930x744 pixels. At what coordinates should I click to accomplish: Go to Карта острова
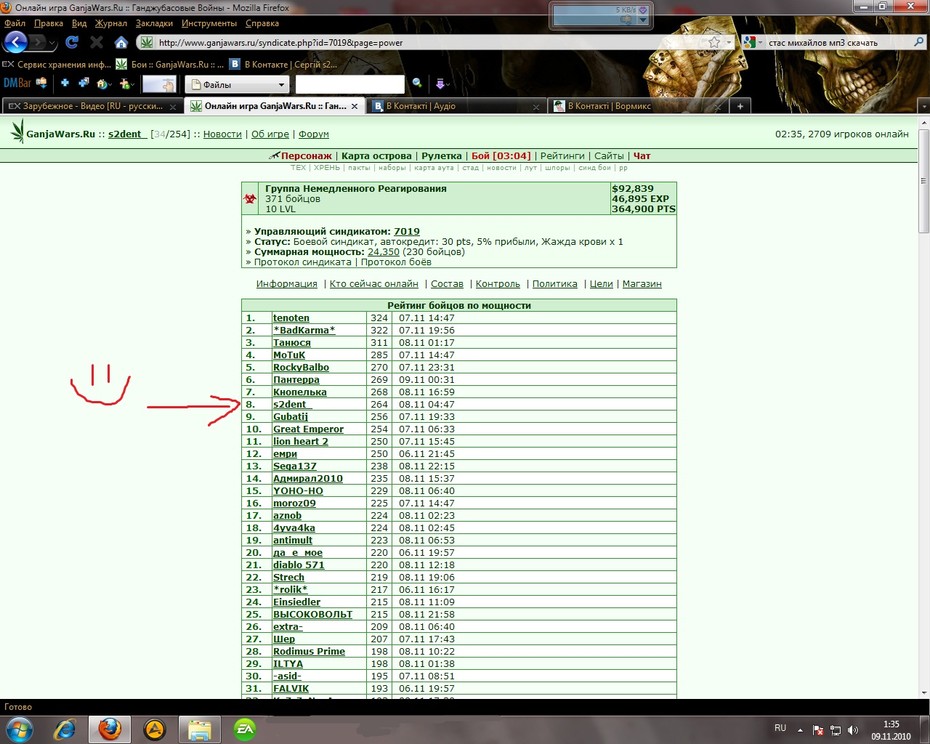click(x=376, y=156)
